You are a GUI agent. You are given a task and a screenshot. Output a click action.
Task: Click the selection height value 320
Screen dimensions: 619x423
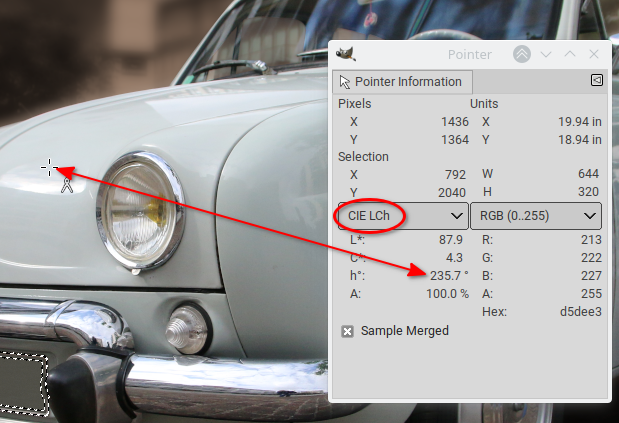[589, 192]
